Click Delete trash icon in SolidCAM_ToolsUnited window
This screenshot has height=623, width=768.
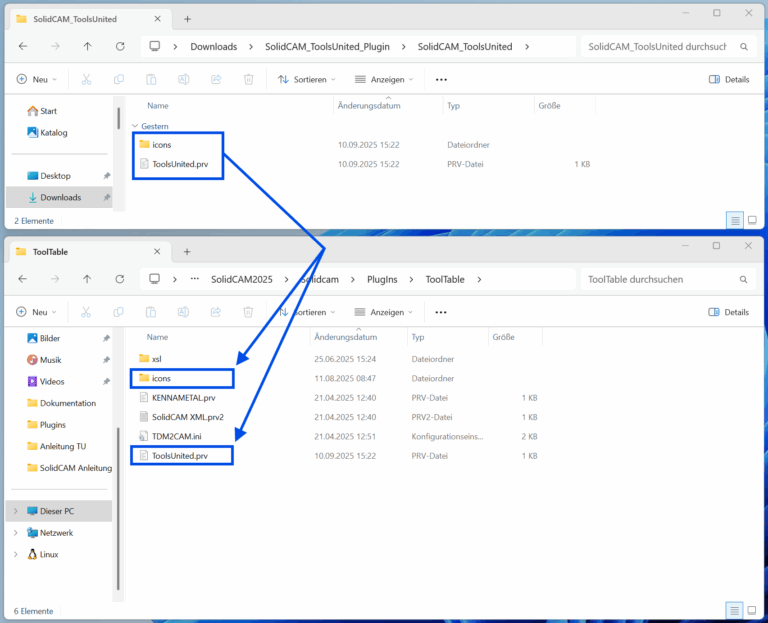click(249, 79)
